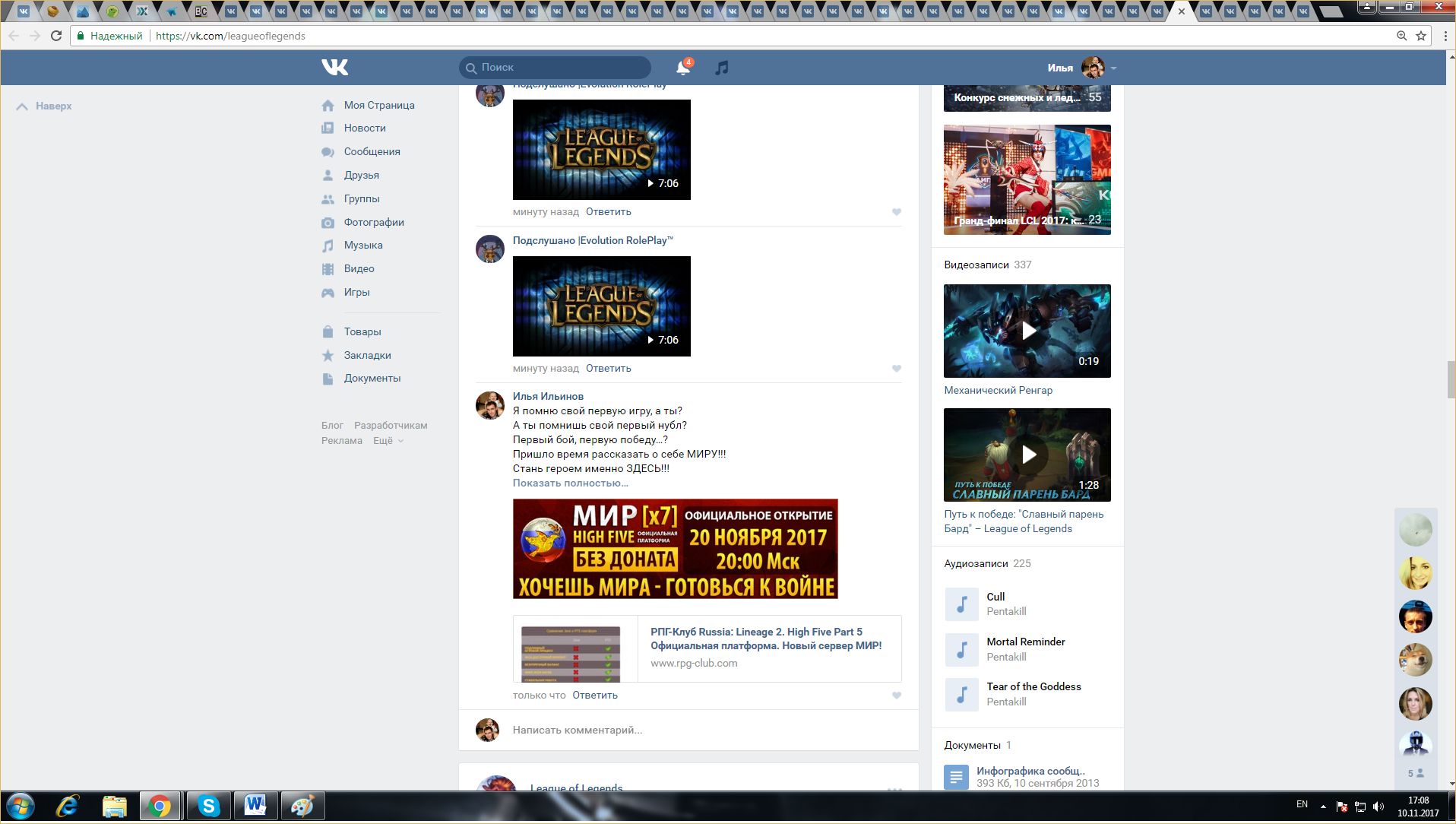Click the Товары bag icon in sidebar
This screenshot has width=1456, height=824.
point(328,331)
